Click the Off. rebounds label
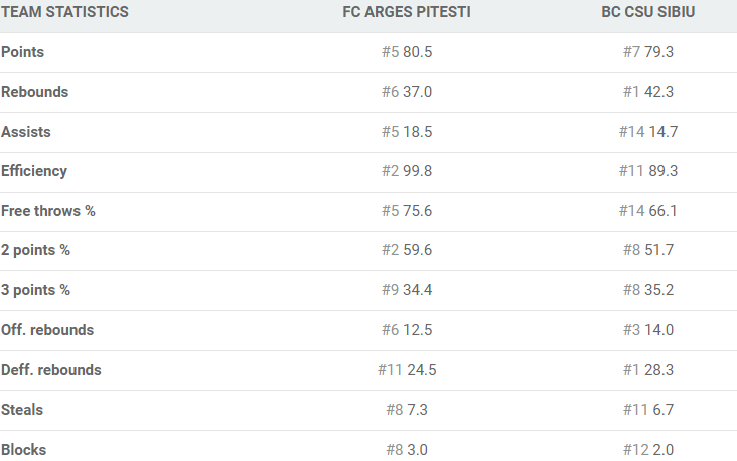This screenshot has width=737, height=461. tap(47, 330)
